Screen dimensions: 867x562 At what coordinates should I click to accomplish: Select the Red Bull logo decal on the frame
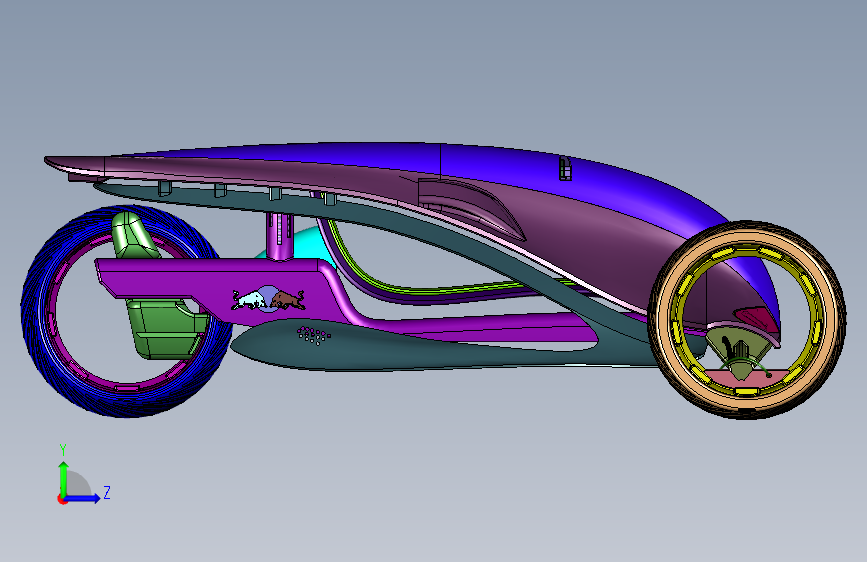[268, 299]
